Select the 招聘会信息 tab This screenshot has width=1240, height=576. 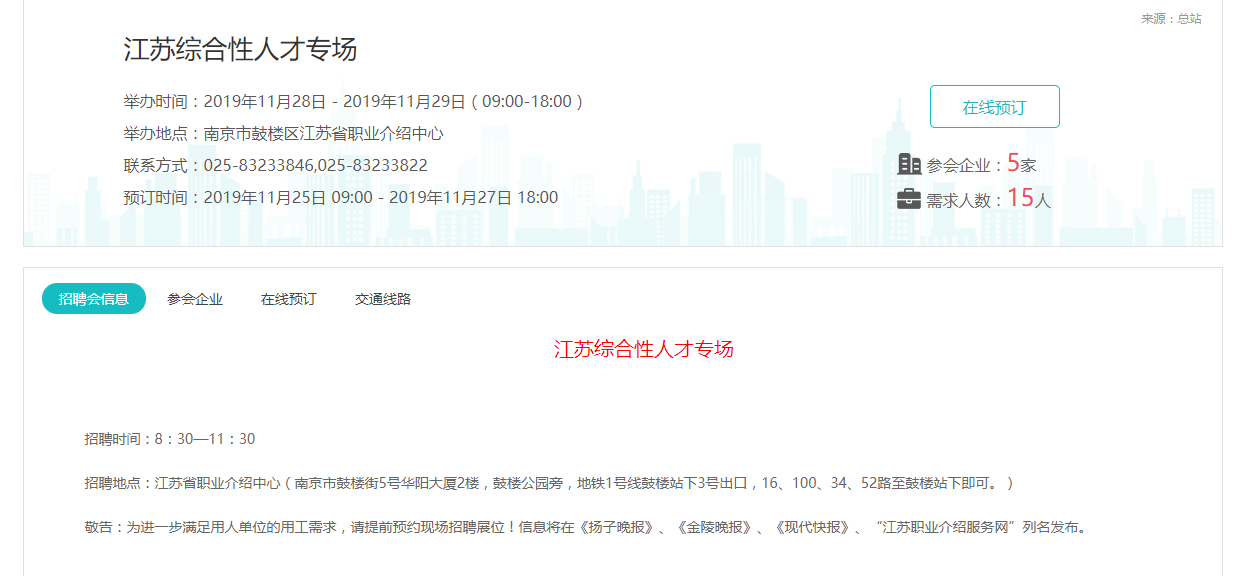(94, 299)
